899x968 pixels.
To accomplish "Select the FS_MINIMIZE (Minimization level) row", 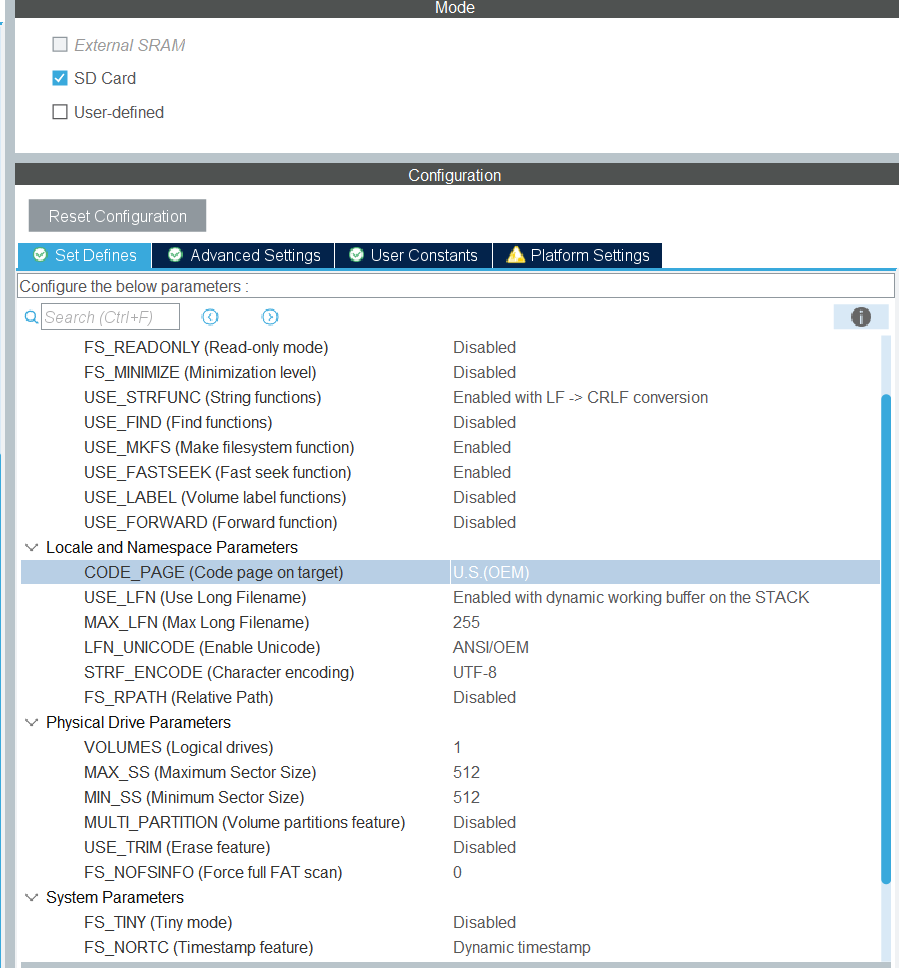I will (x=450, y=372).
